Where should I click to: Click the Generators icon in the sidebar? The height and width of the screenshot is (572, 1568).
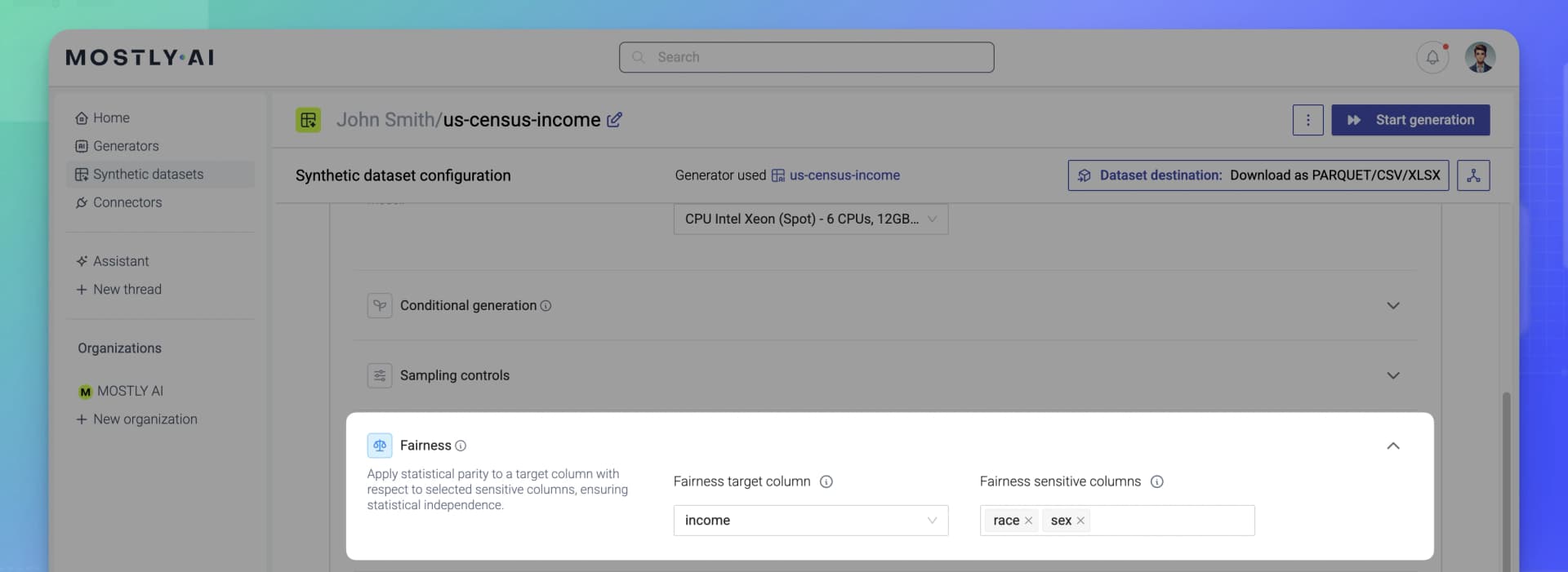82,146
